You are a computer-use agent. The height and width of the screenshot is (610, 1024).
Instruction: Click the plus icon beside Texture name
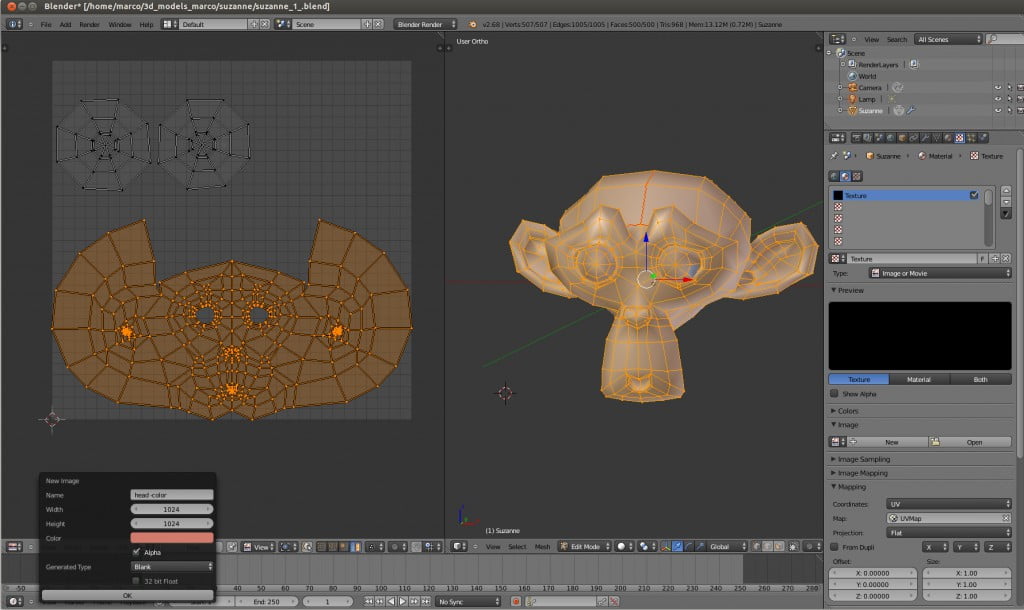click(x=995, y=259)
